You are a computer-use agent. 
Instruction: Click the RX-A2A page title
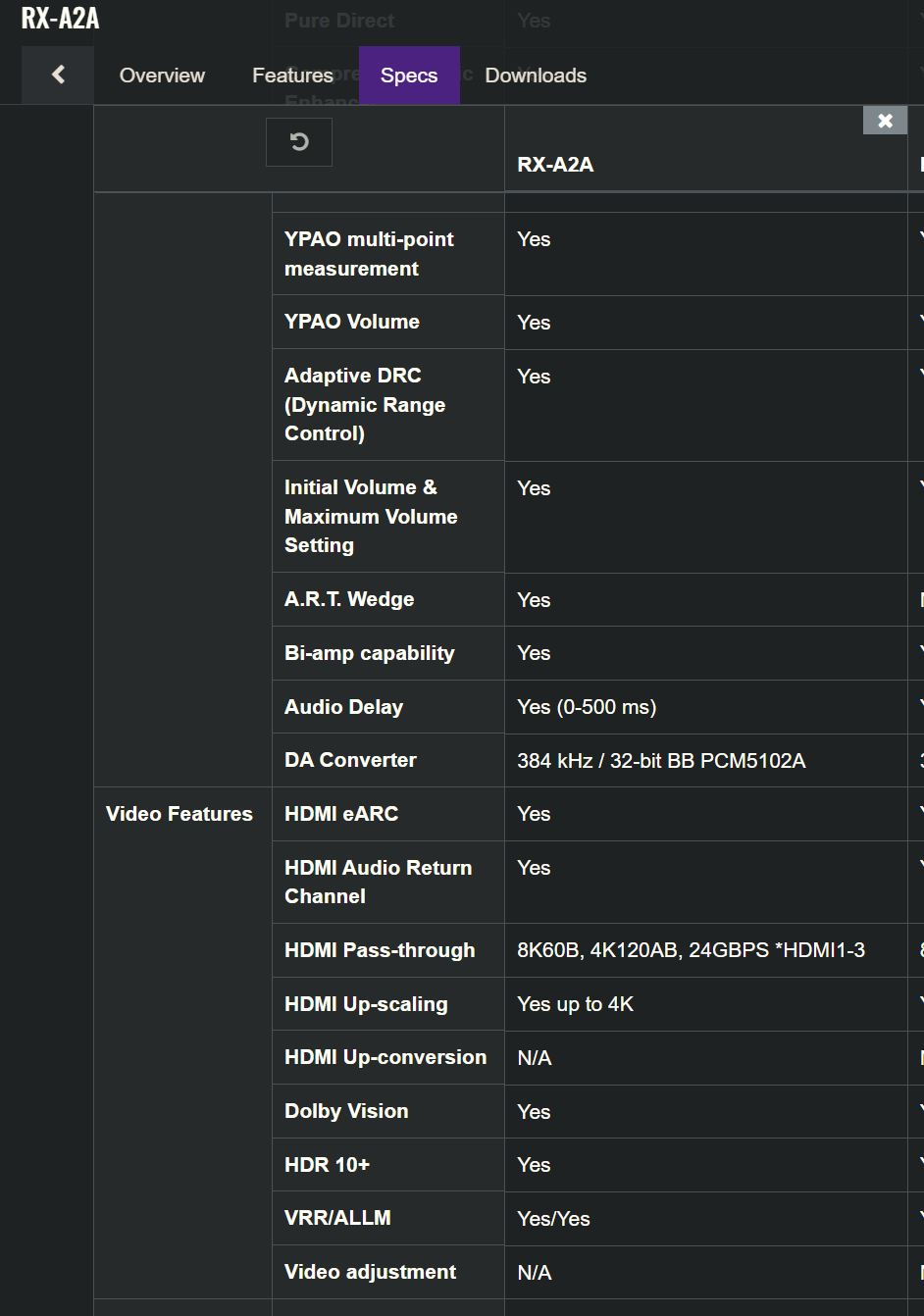tap(60, 19)
